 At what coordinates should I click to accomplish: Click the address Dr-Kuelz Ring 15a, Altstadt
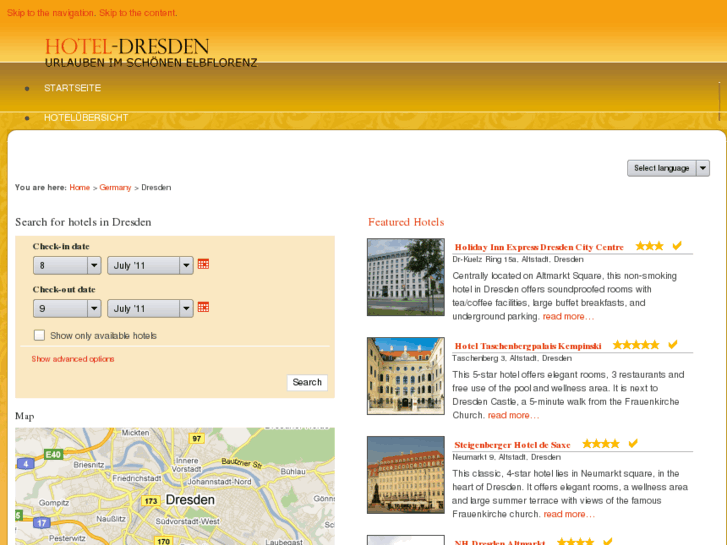click(518, 259)
